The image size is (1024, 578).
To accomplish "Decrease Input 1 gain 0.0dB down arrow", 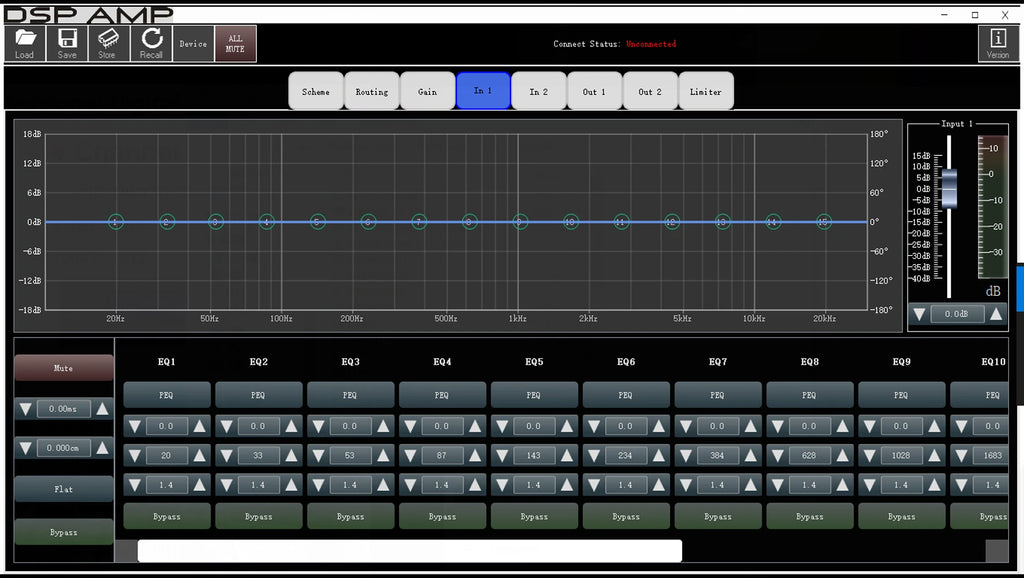I will 920,314.
